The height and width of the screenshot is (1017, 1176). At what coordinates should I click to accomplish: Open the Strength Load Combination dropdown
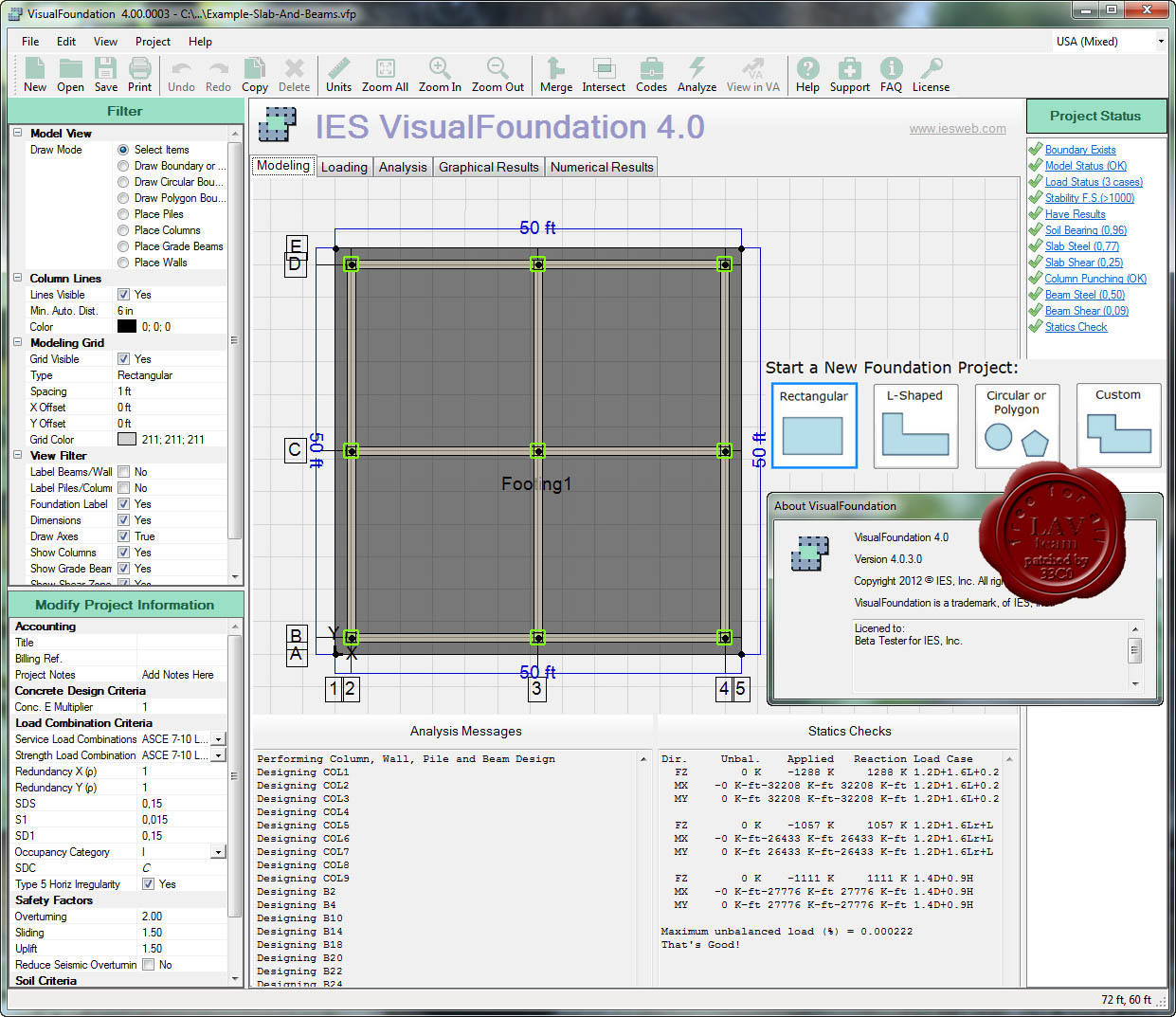pyautogui.click(x=218, y=755)
